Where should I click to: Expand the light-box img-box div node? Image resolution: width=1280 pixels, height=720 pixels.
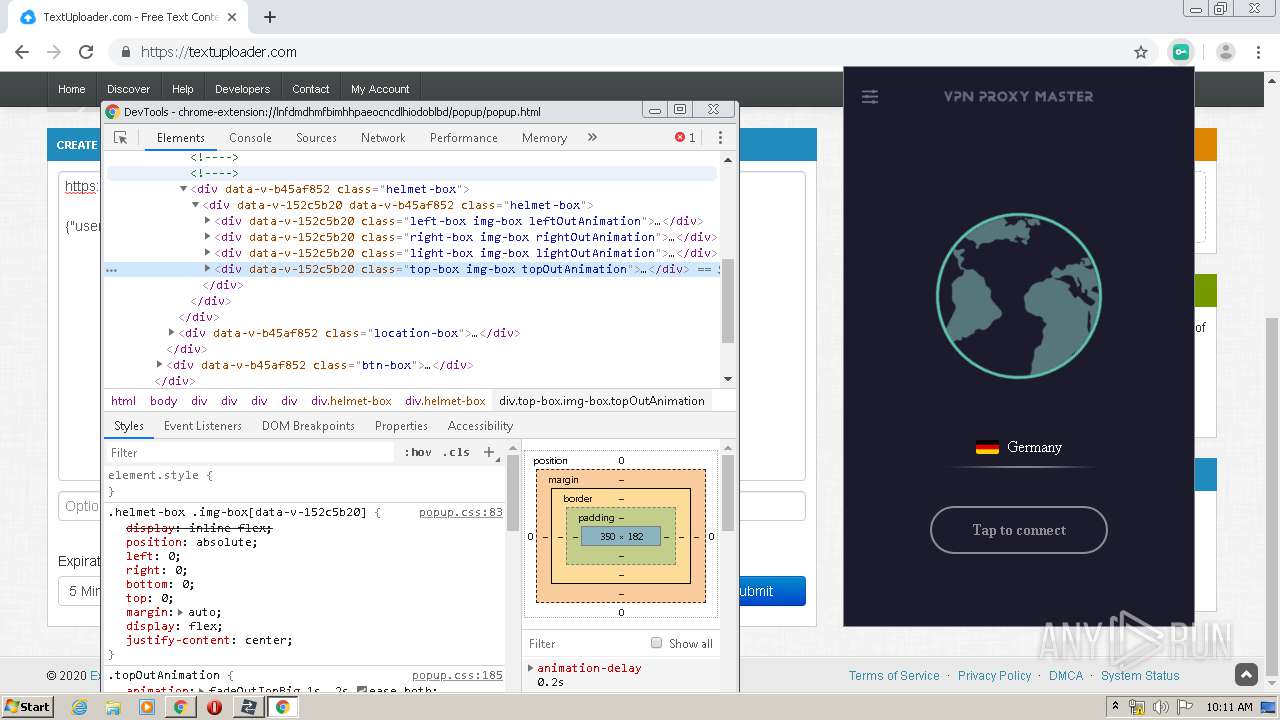point(208,253)
